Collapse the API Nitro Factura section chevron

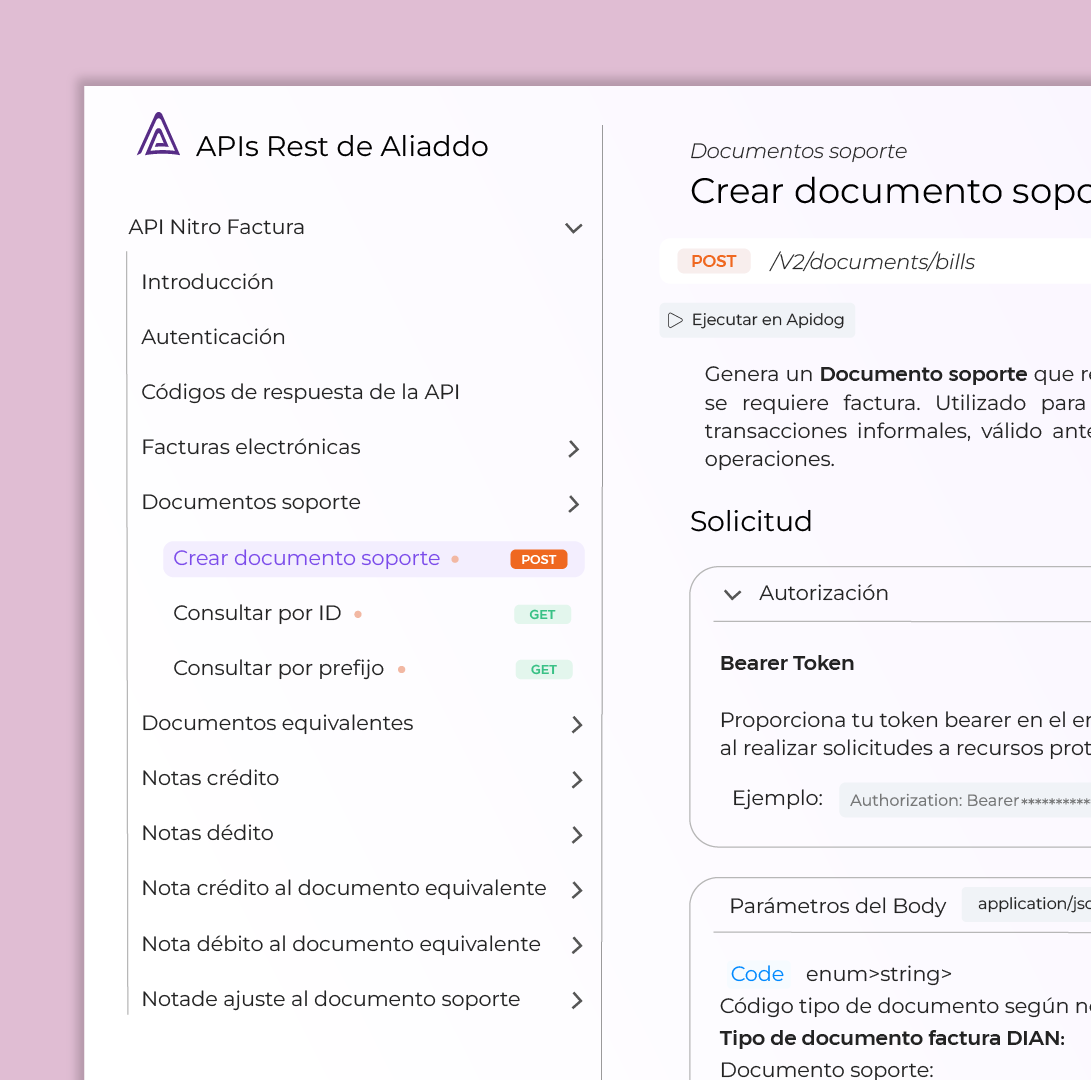574,228
